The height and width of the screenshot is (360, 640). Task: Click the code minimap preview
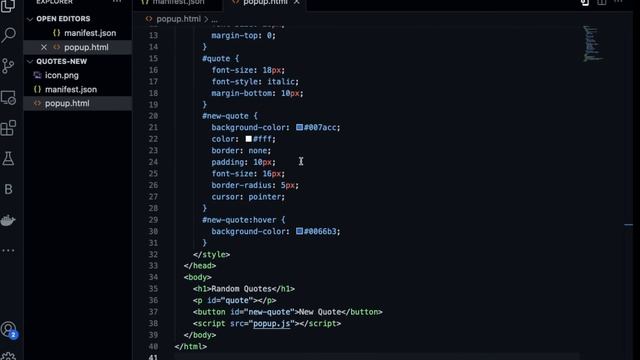click(x=592, y=44)
